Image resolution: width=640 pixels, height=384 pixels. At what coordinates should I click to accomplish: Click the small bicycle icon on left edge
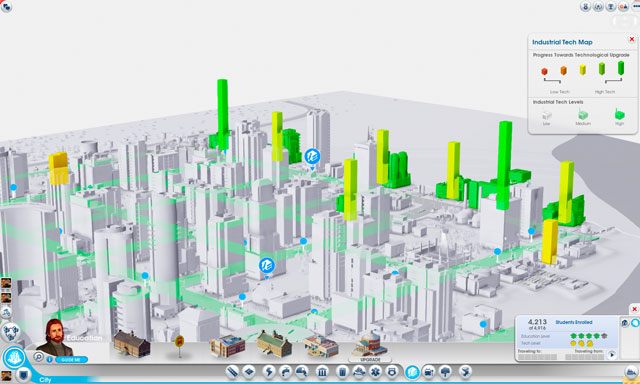(6, 312)
